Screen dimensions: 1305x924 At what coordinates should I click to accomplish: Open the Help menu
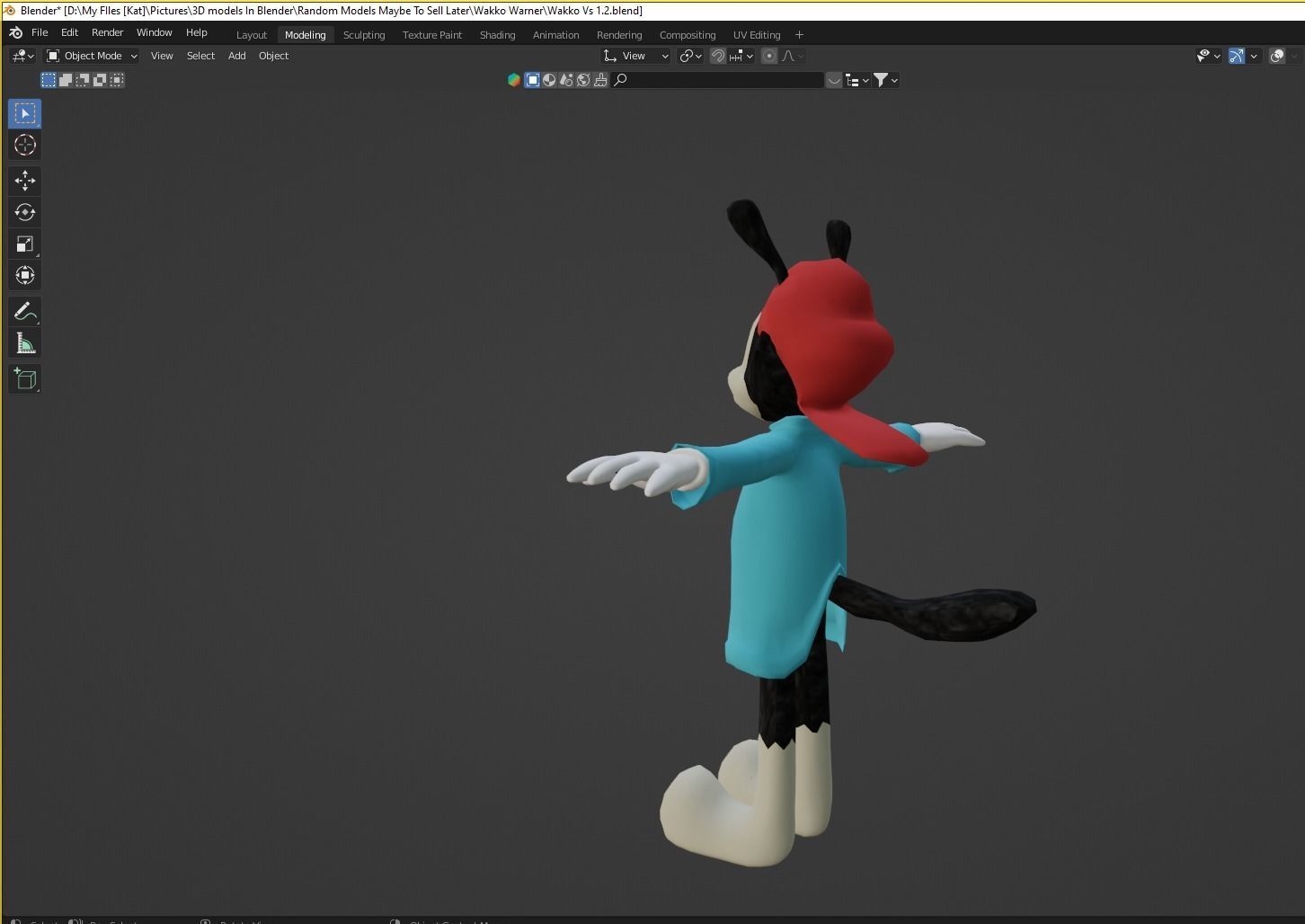(x=196, y=32)
